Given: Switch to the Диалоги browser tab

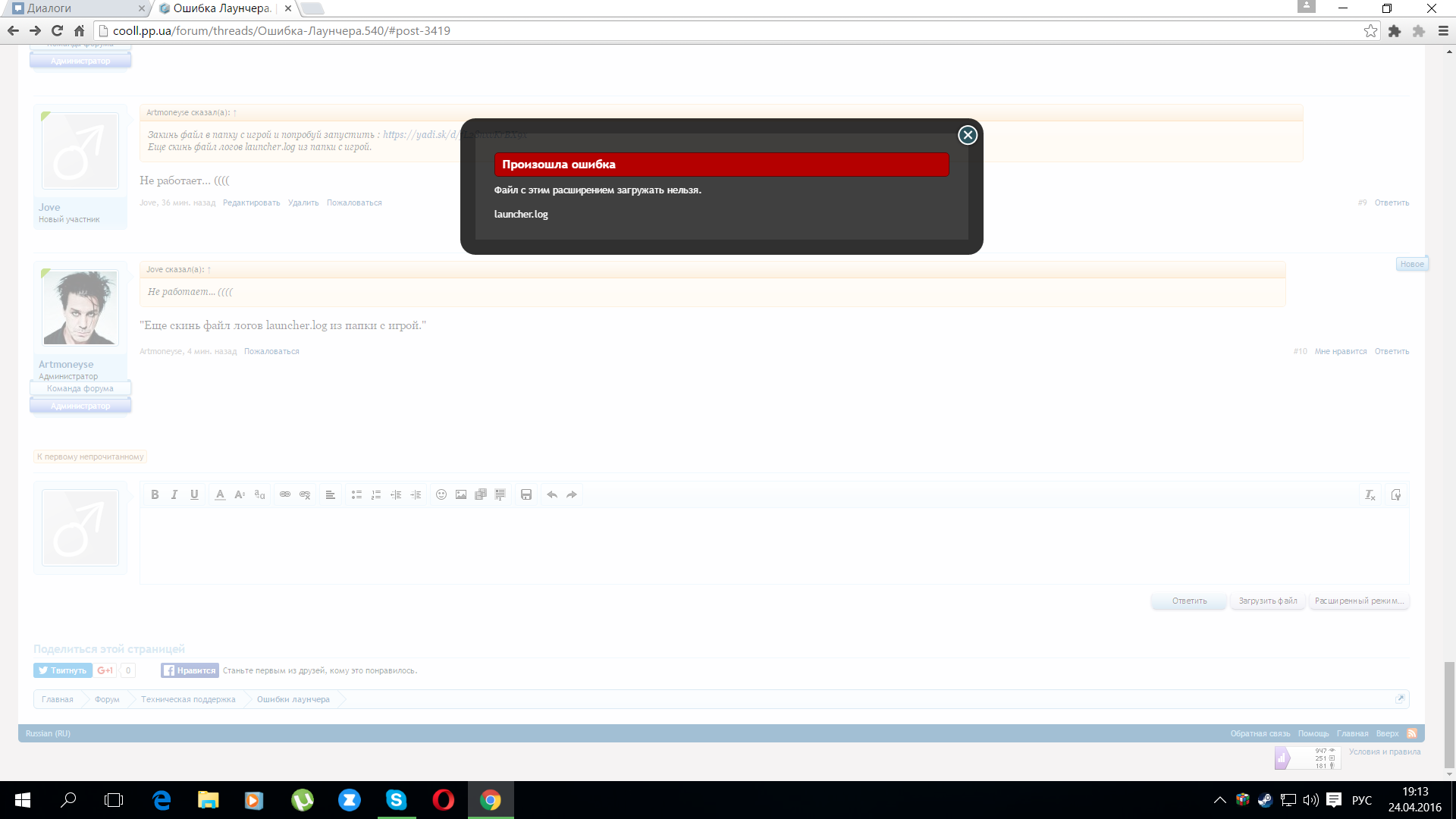Looking at the screenshot, I should [76, 8].
